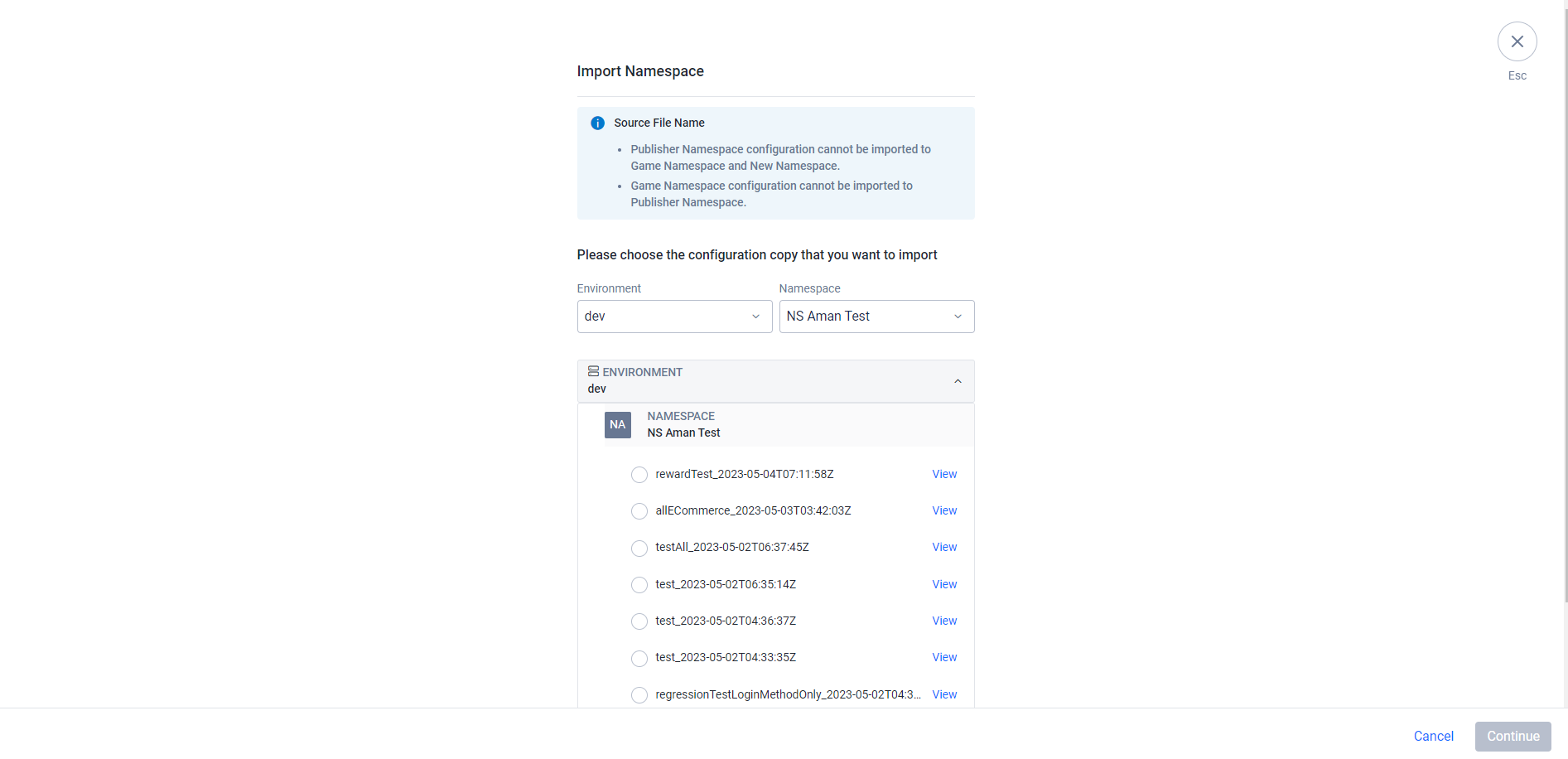This screenshot has width=1568, height=759.
Task: Open the Environment dropdown showing dev
Action: pyautogui.click(x=674, y=317)
